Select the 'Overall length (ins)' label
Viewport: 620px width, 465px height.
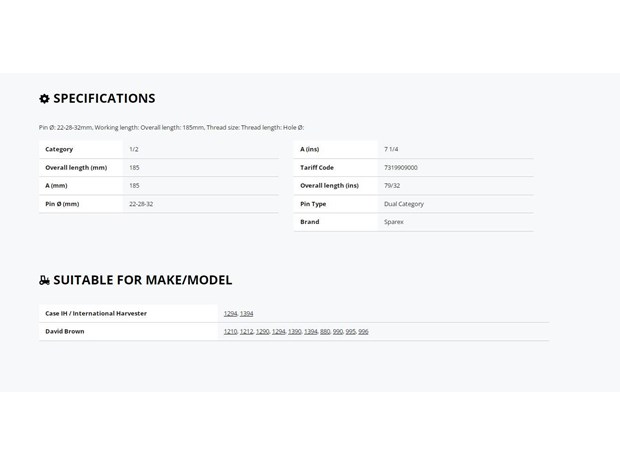click(x=329, y=186)
